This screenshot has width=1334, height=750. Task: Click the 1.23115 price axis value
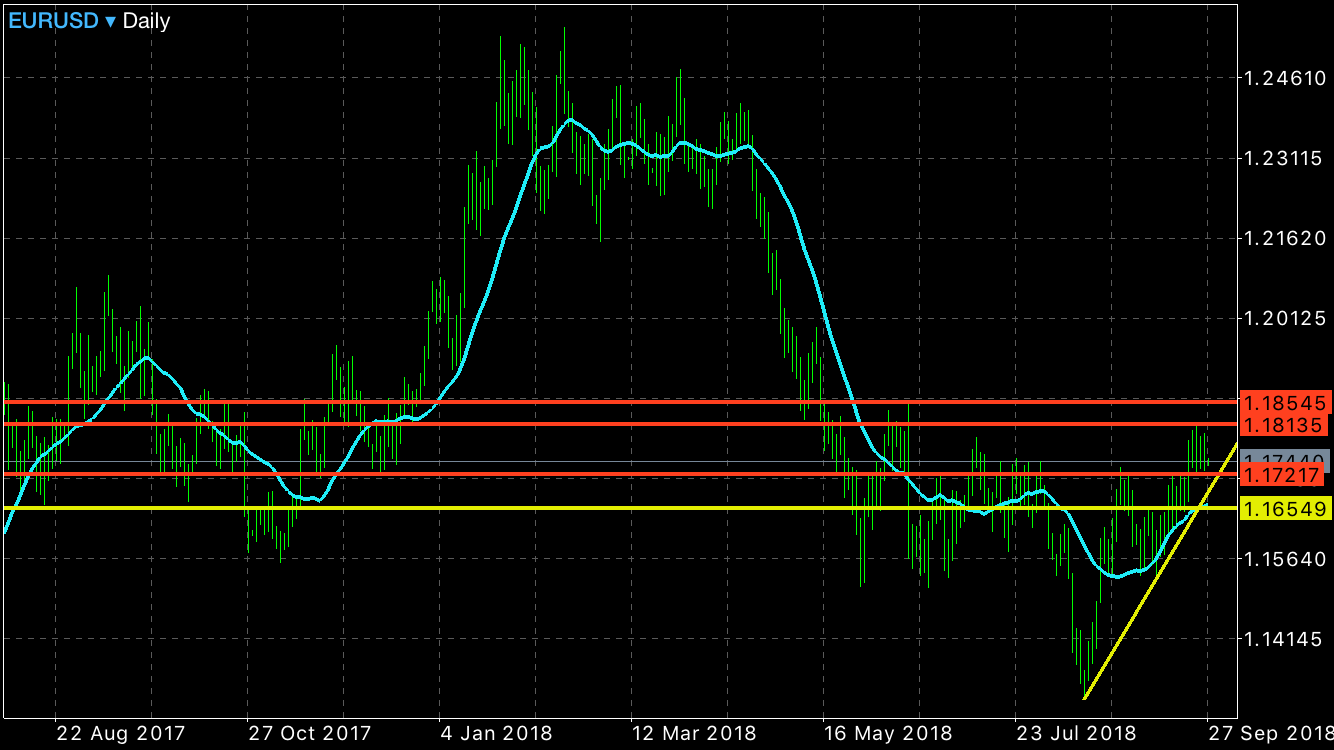(1285, 158)
